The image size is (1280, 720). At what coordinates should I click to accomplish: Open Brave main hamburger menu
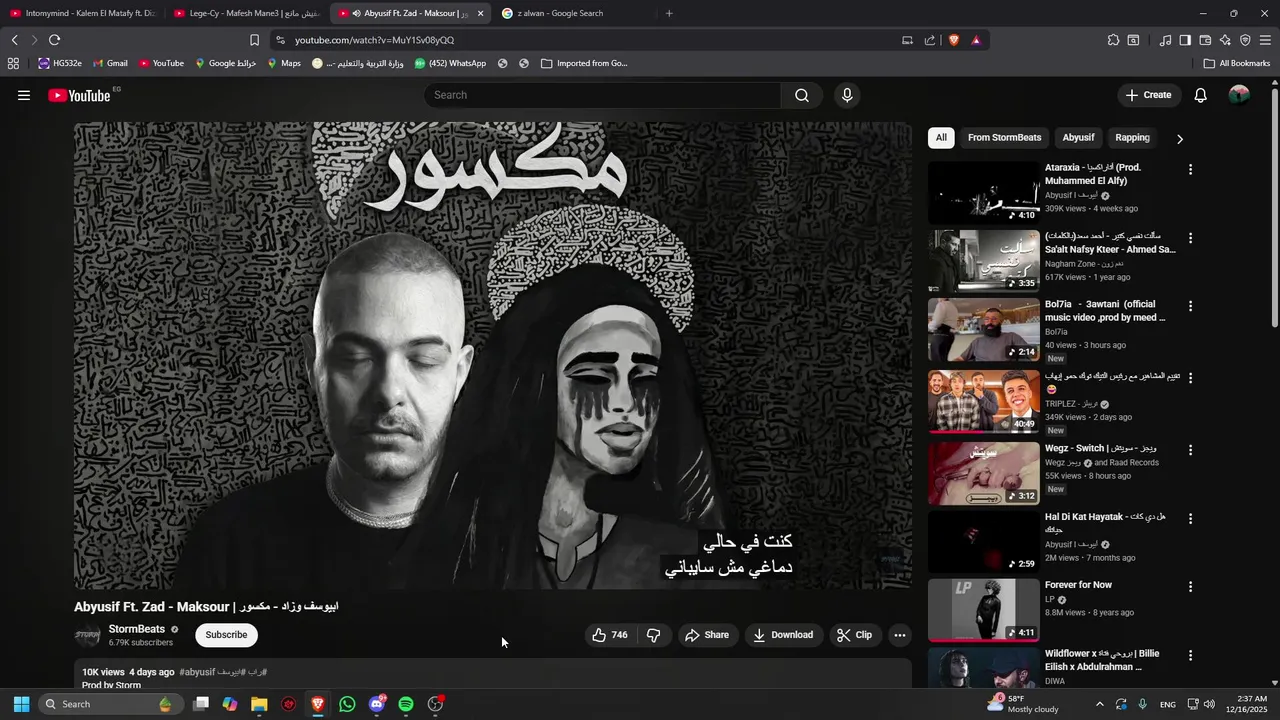pos(1265,40)
